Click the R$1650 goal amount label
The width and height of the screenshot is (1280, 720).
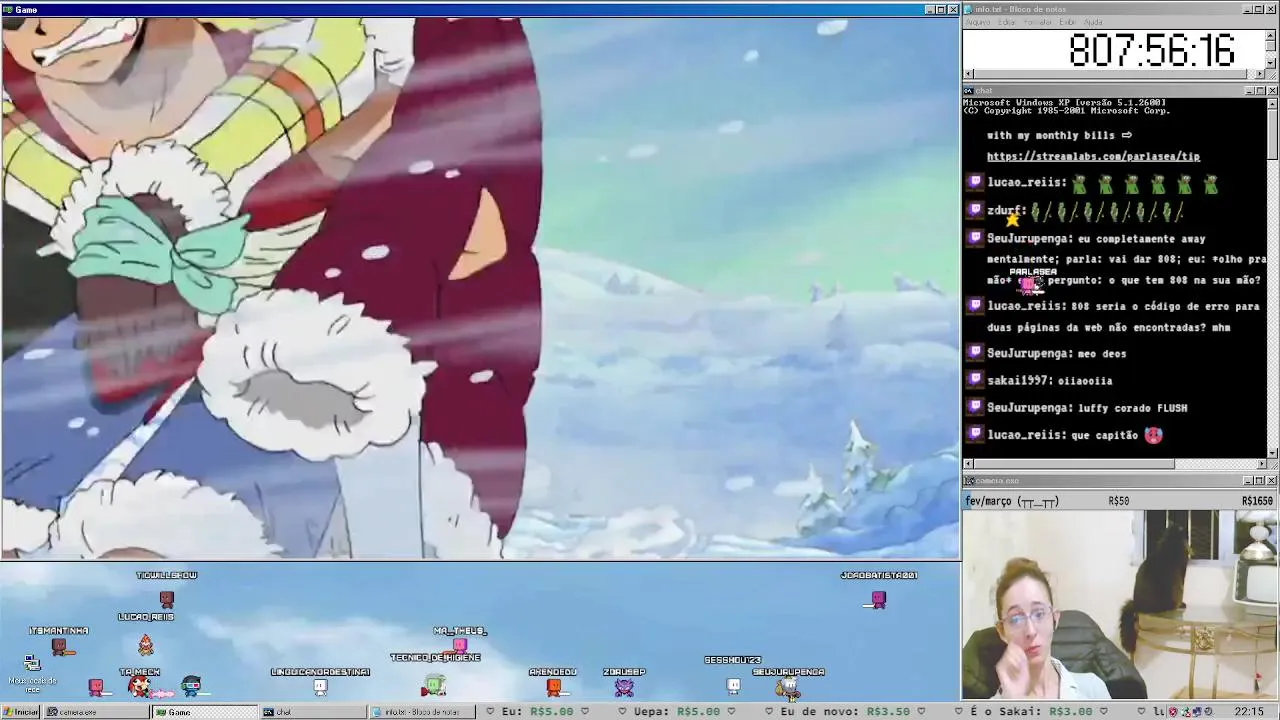pos(1257,501)
